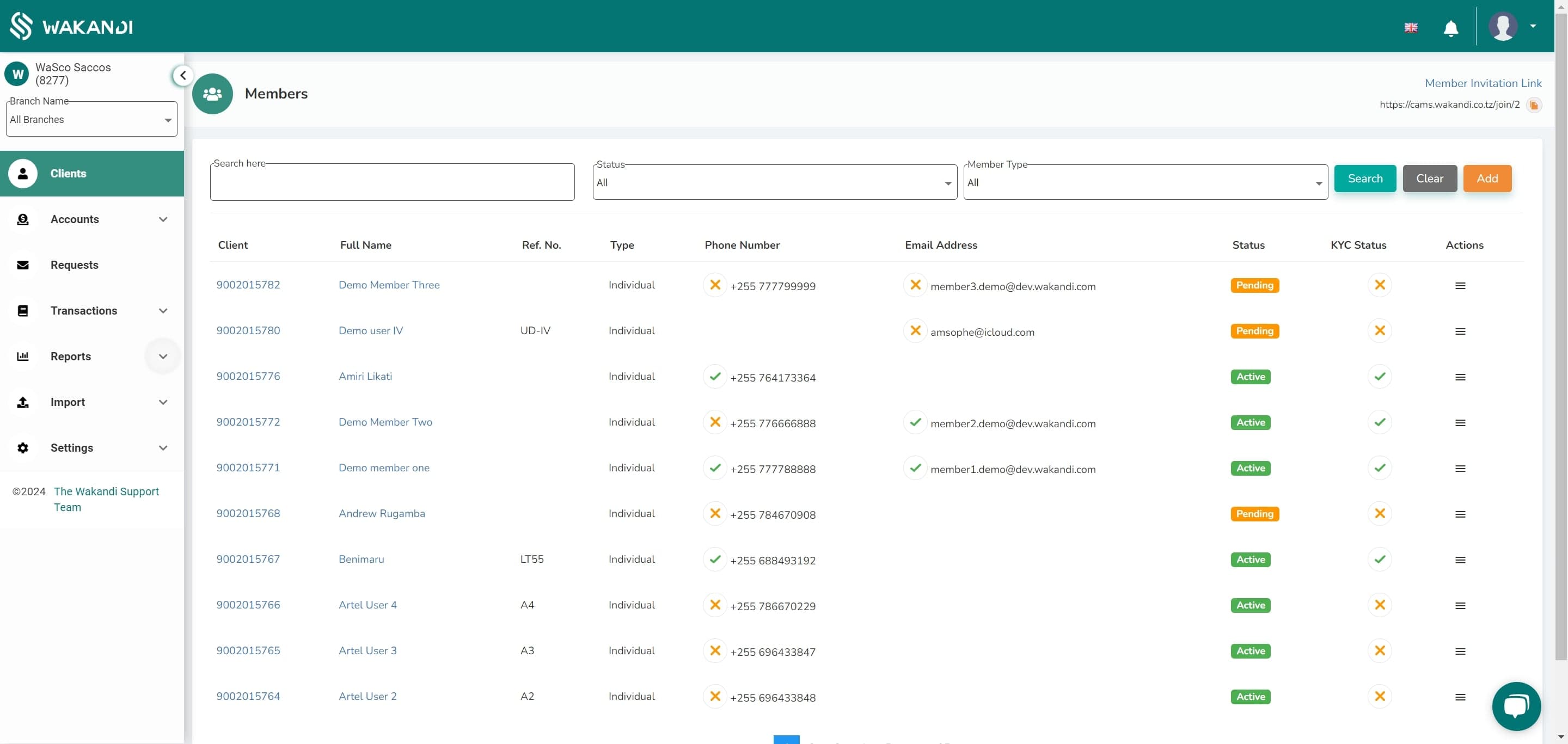Open the live chat widget
The image size is (1568, 744).
[x=1516, y=706]
